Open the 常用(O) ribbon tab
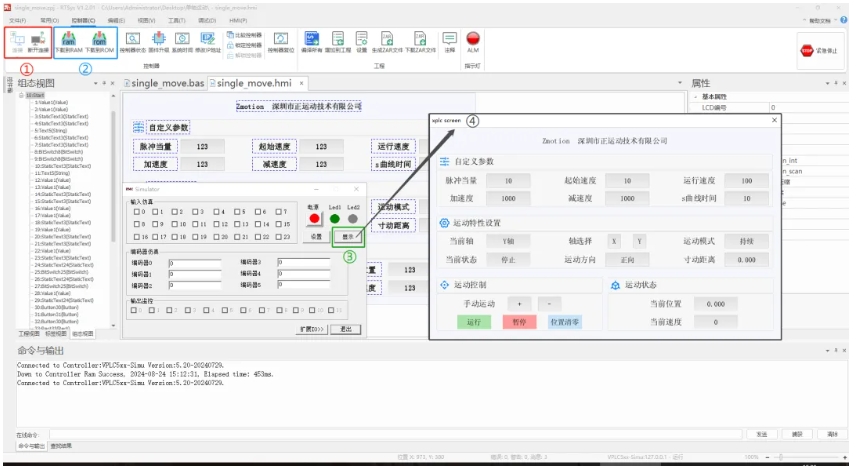The image size is (856, 471). click(x=49, y=20)
